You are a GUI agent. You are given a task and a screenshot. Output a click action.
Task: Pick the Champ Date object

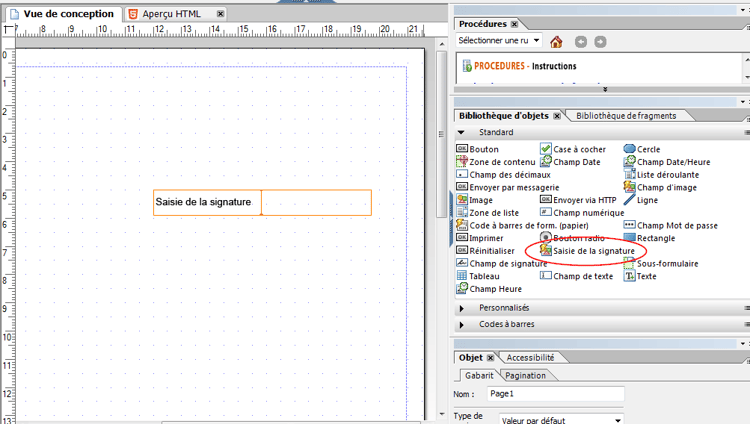point(570,162)
